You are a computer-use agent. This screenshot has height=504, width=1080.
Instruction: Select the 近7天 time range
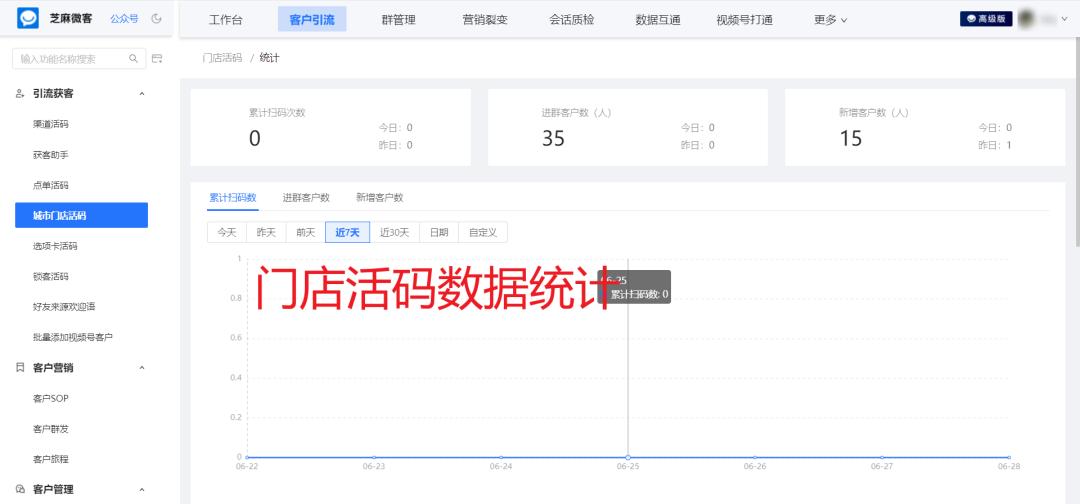click(x=347, y=232)
